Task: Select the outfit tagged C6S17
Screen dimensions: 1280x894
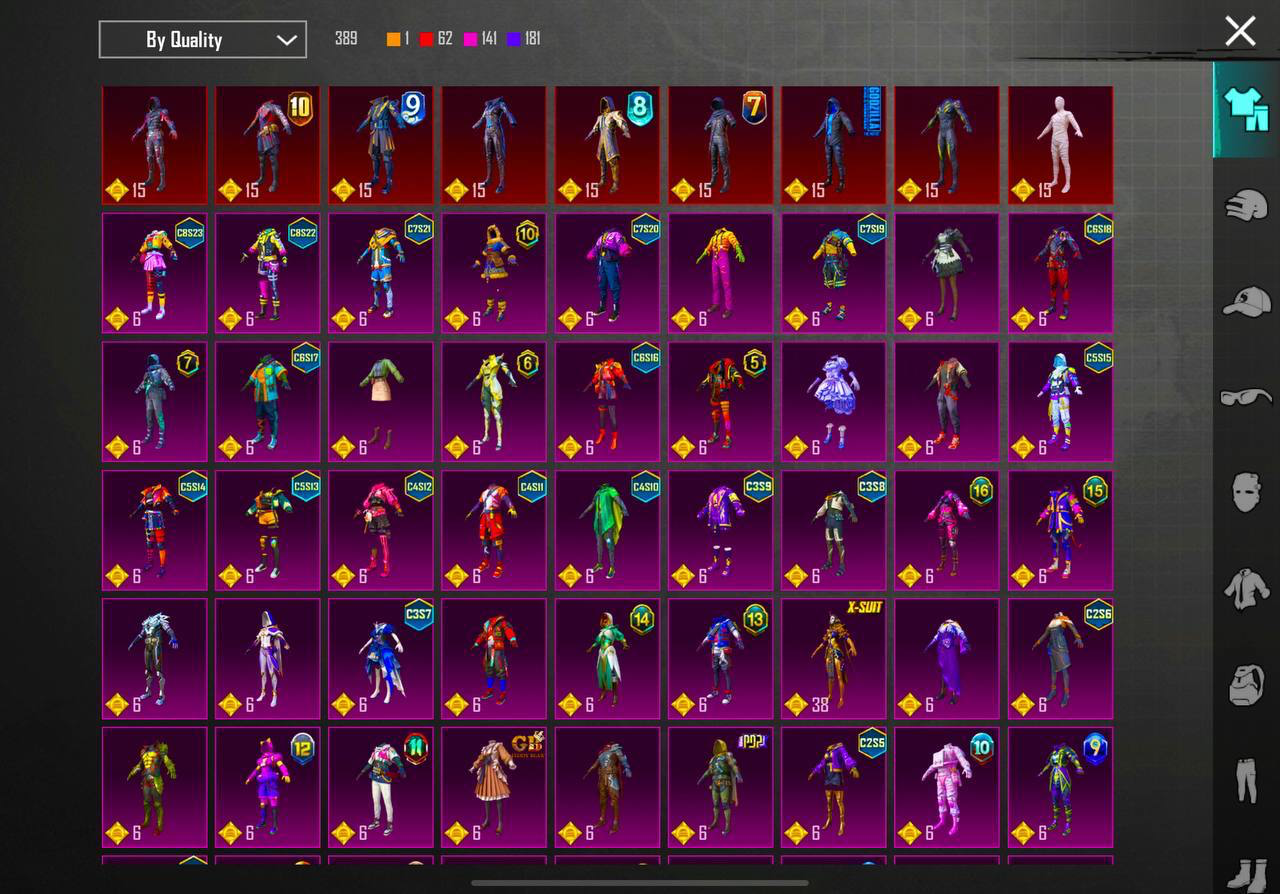Action: (268, 402)
